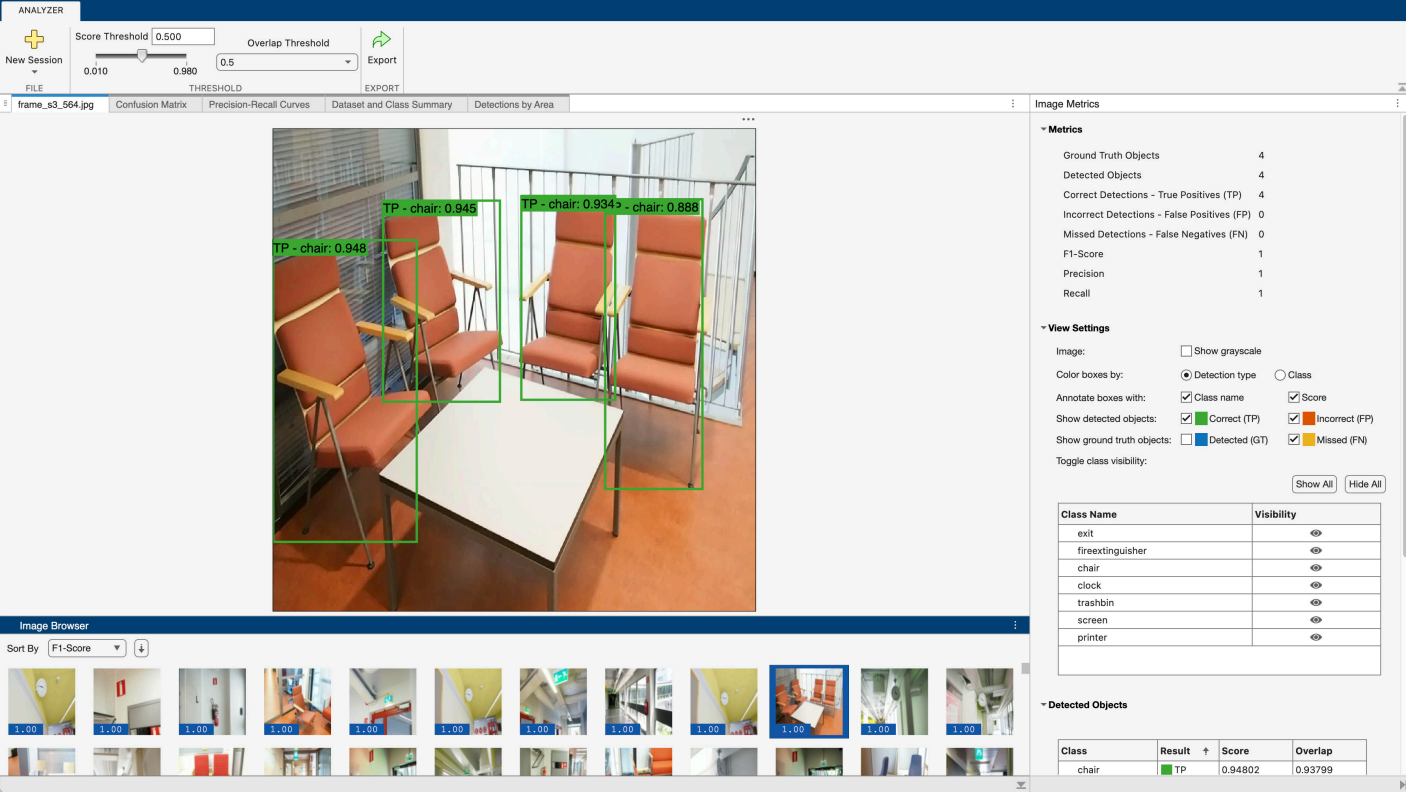Switch to the Confusion Matrix tab
The image size is (1406, 792).
pos(152,104)
